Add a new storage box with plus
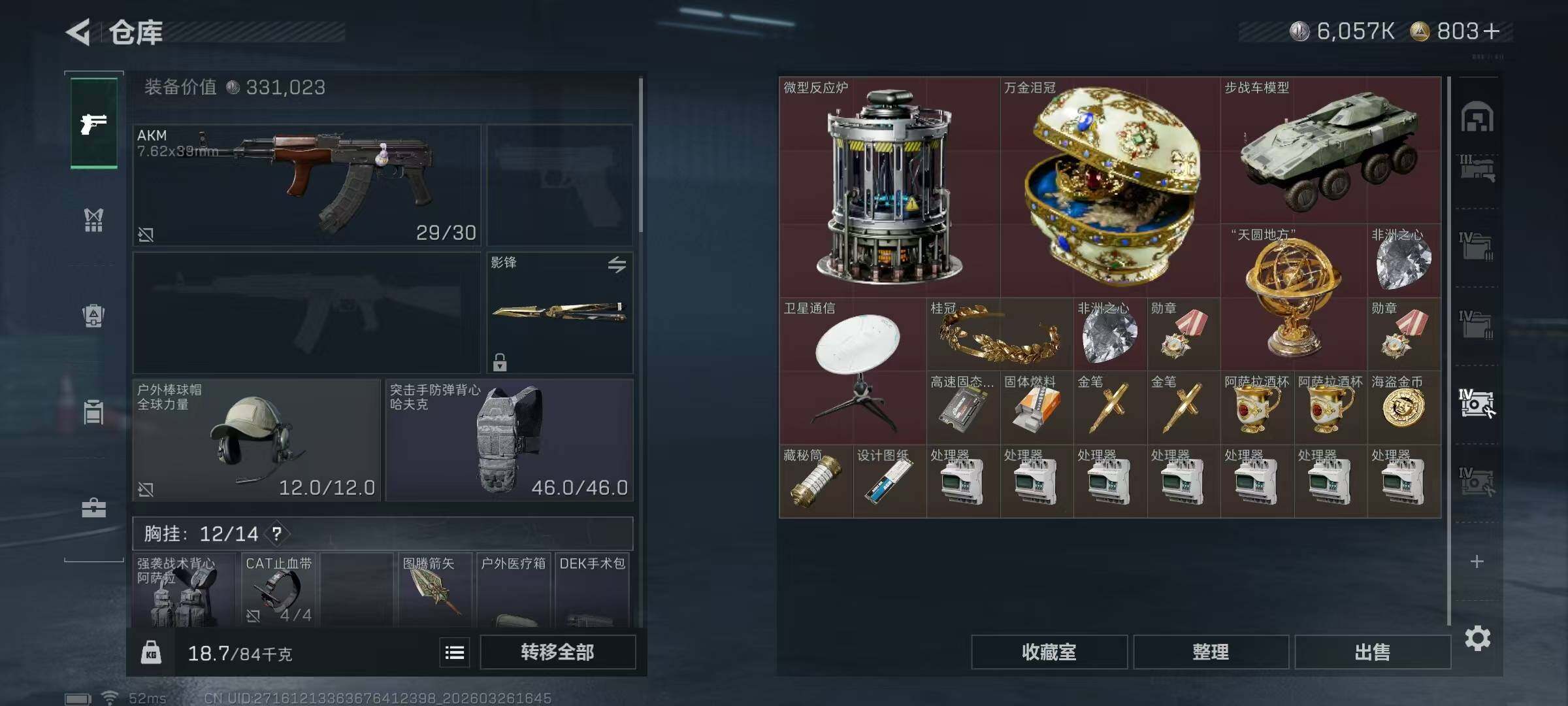This screenshot has width=1568, height=706. tap(1477, 562)
